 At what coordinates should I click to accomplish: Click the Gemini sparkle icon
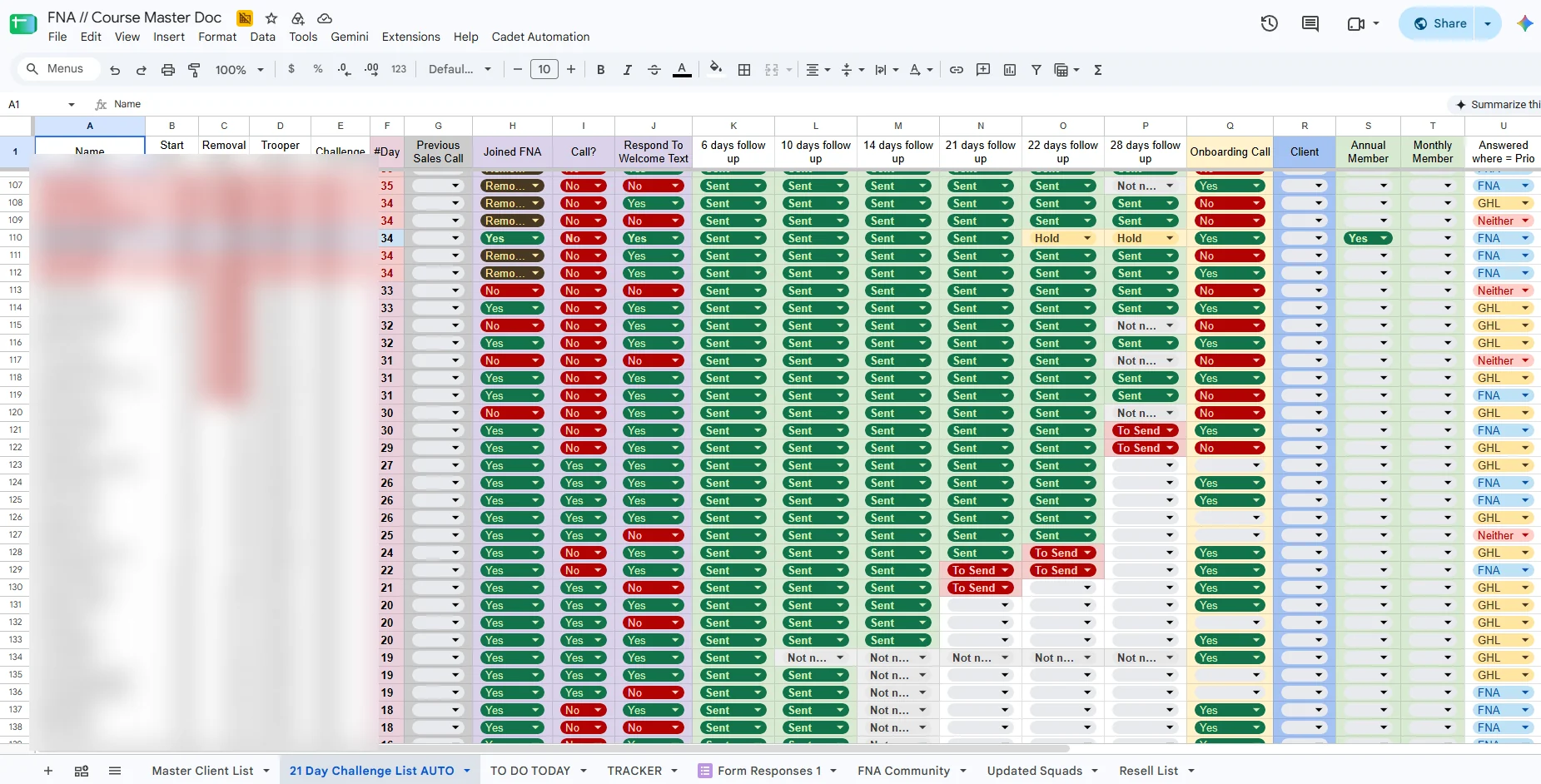coord(1524,23)
